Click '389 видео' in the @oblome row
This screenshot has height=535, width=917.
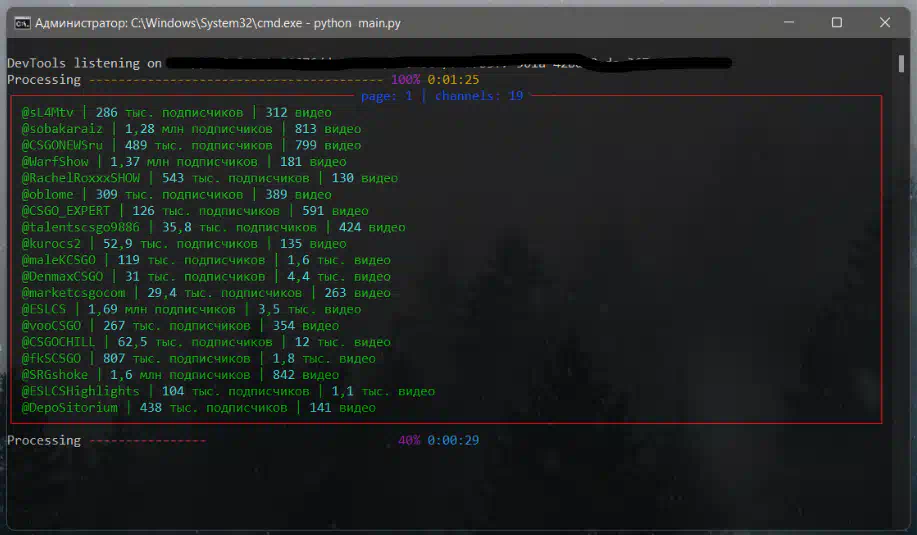[x=298, y=194]
